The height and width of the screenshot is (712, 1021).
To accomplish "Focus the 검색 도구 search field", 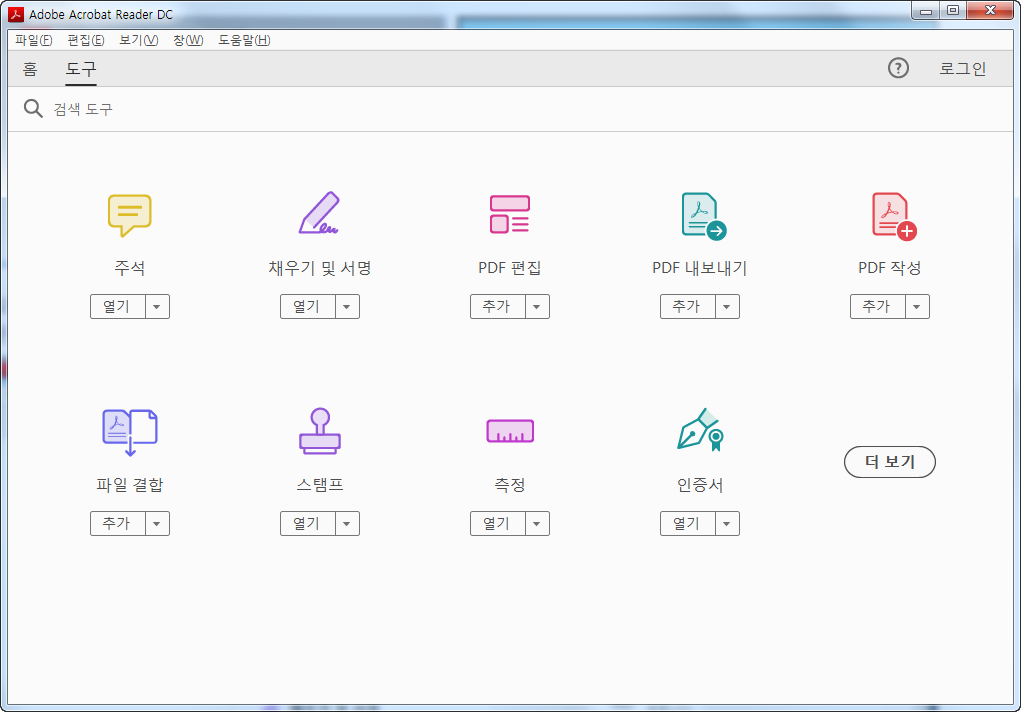I will [x=511, y=109].
